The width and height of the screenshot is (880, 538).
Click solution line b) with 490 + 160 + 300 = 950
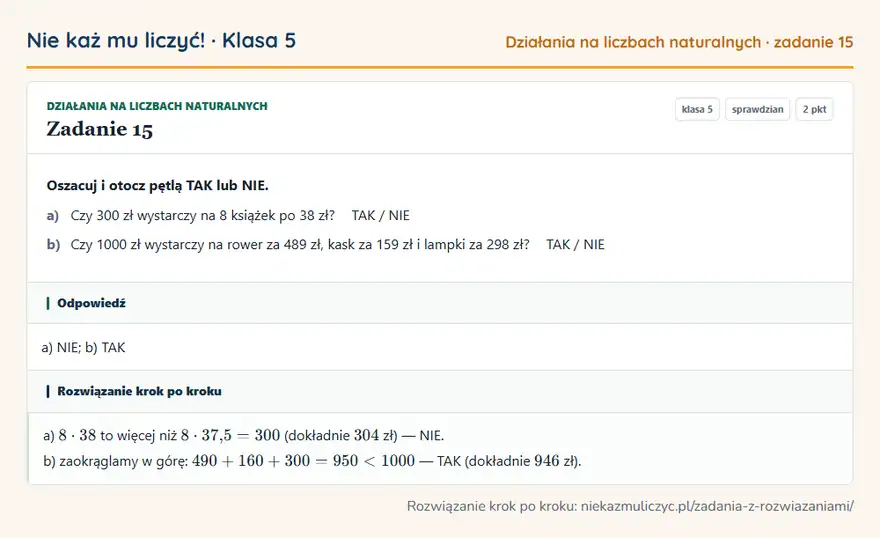click(x=312, y=461)
